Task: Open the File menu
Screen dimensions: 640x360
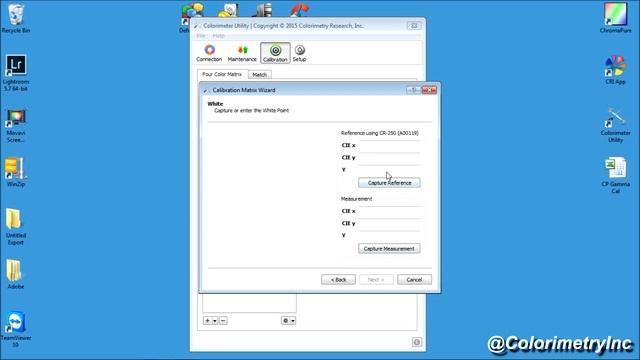Action: (201, 36)
